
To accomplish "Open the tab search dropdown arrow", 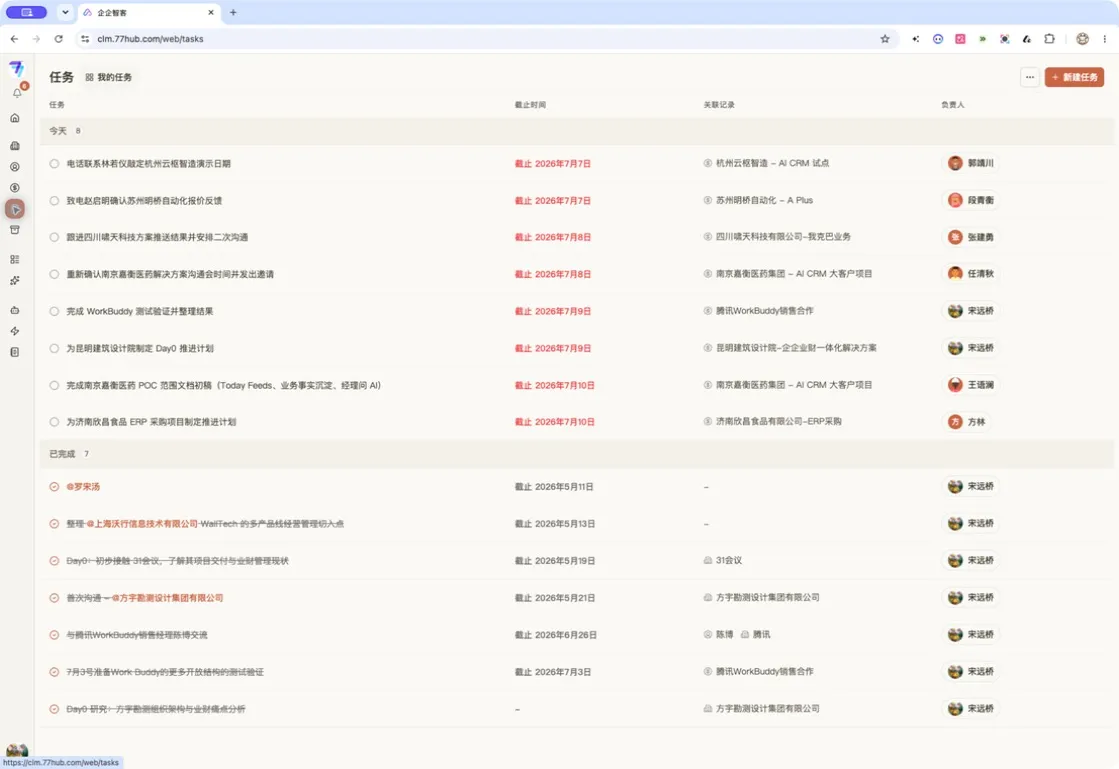I will (x=65, y=12).
